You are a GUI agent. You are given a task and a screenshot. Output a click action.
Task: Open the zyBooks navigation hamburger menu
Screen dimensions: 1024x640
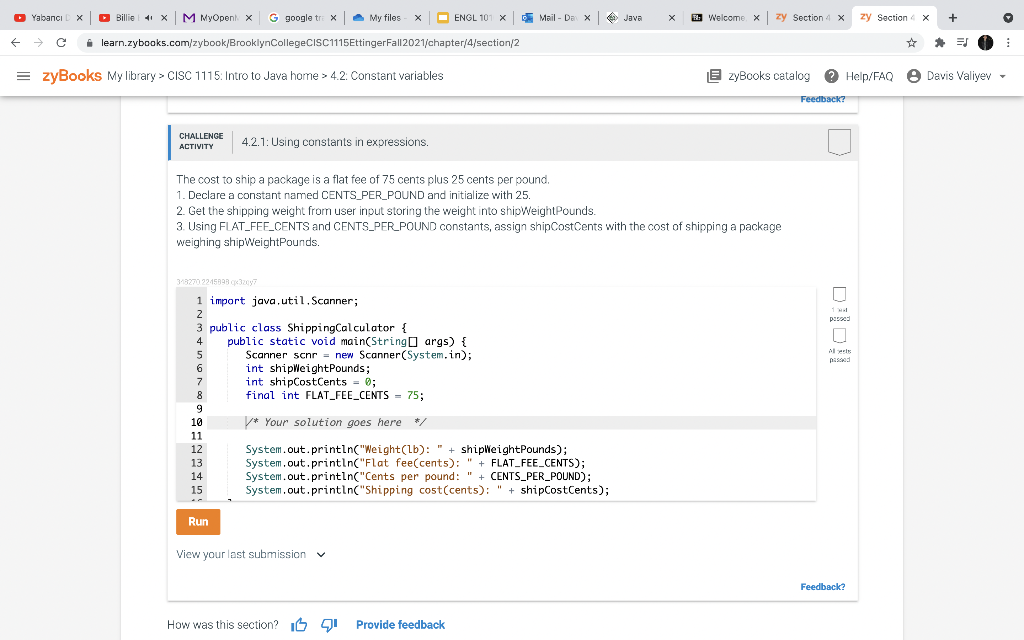pyautogui.click(x=24, y=74)
